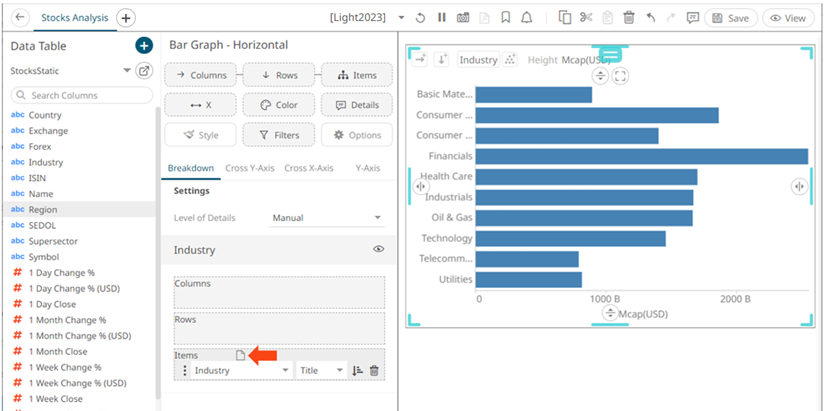Viewport: 825px width, 411px height.
Task: Click the Color button
Action: [279, 105]
